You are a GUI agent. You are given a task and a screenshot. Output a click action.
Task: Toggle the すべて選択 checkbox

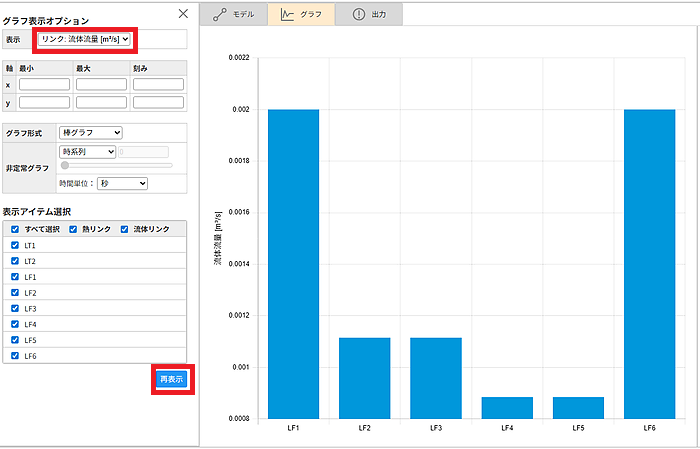(x=14, y=229)
